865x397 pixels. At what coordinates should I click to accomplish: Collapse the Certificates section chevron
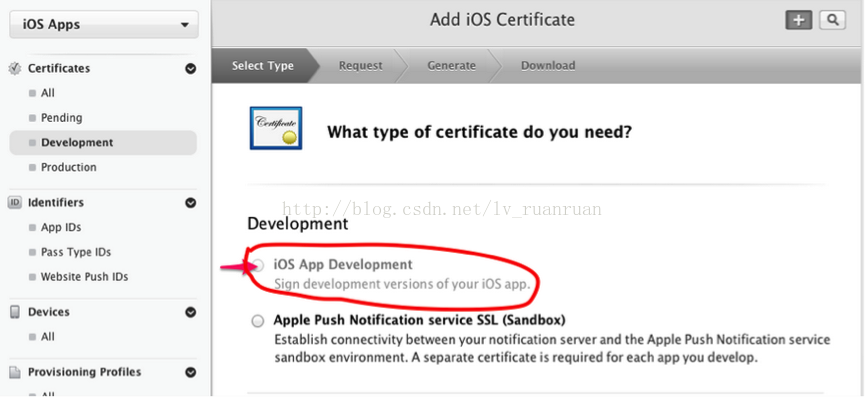click(190, 68)
